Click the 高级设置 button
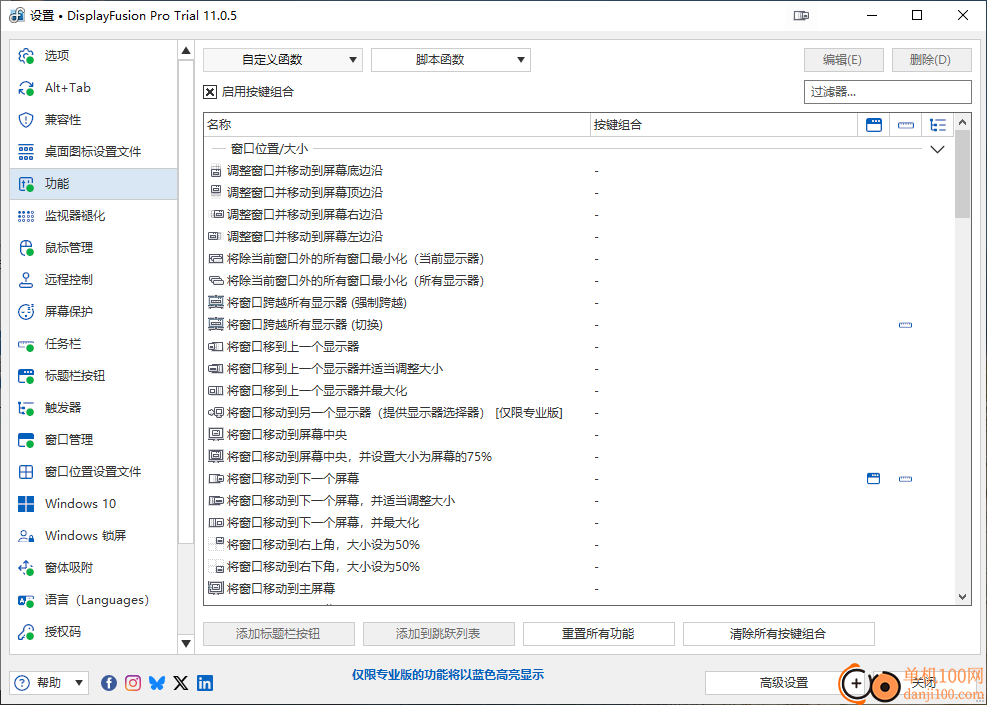The width and height of the screenshot is (987, 705). [x=784, y=683]
